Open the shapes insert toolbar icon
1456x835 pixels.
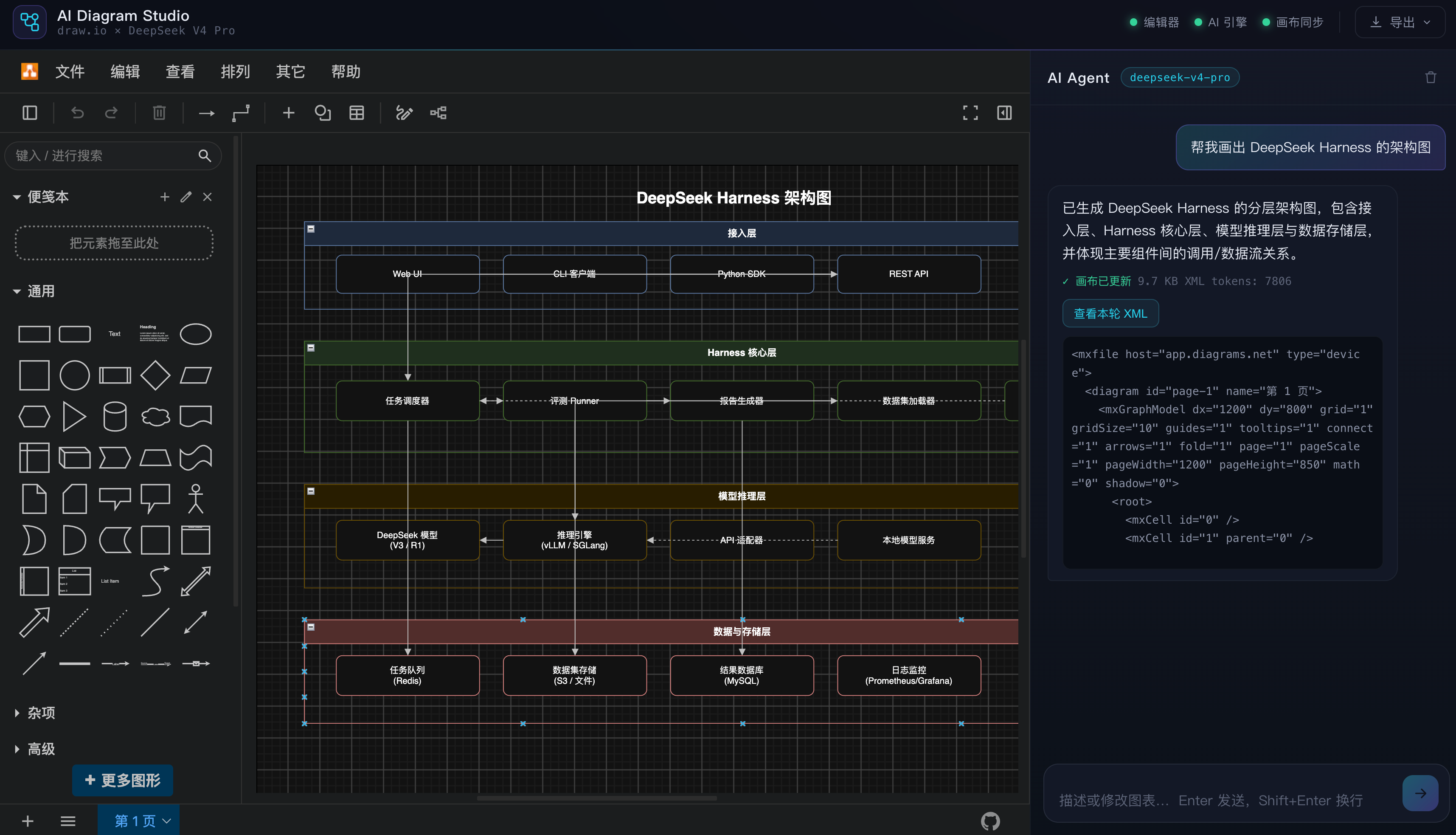pos(323,113)
